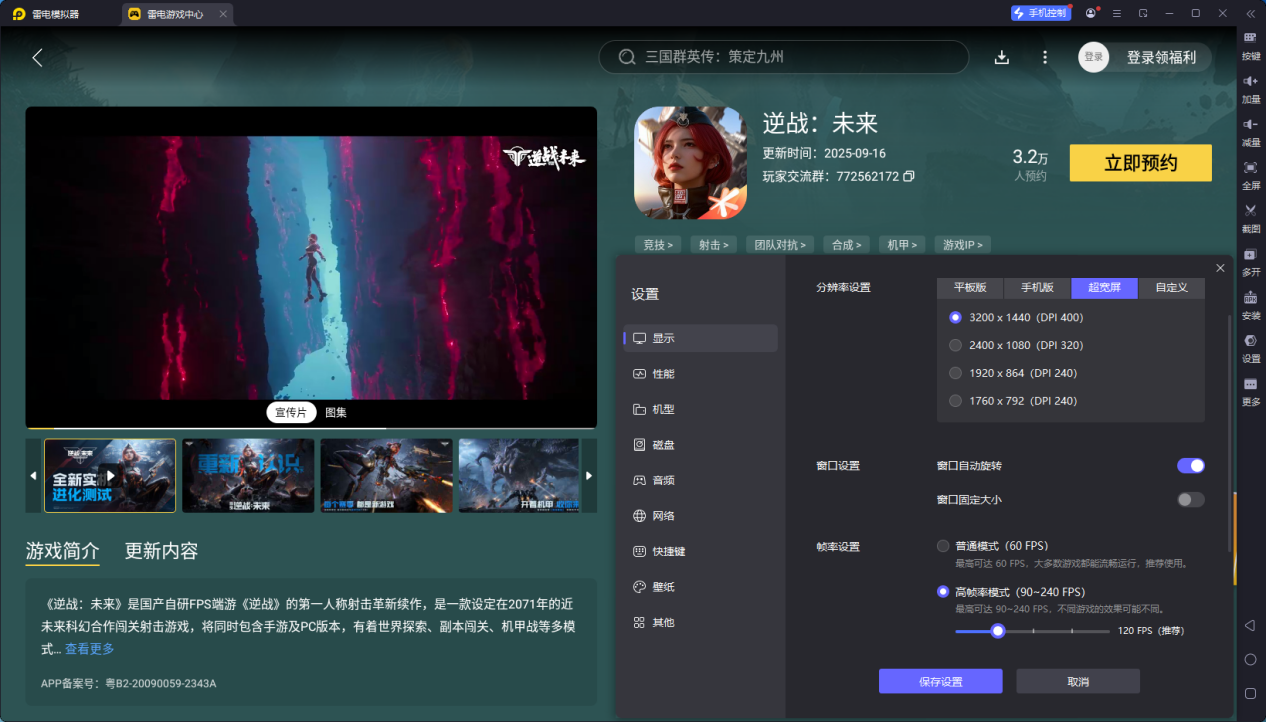Click the install APK (安装) icon
The width and height of the screenshot is (1266, 722).
point(1250,302)
